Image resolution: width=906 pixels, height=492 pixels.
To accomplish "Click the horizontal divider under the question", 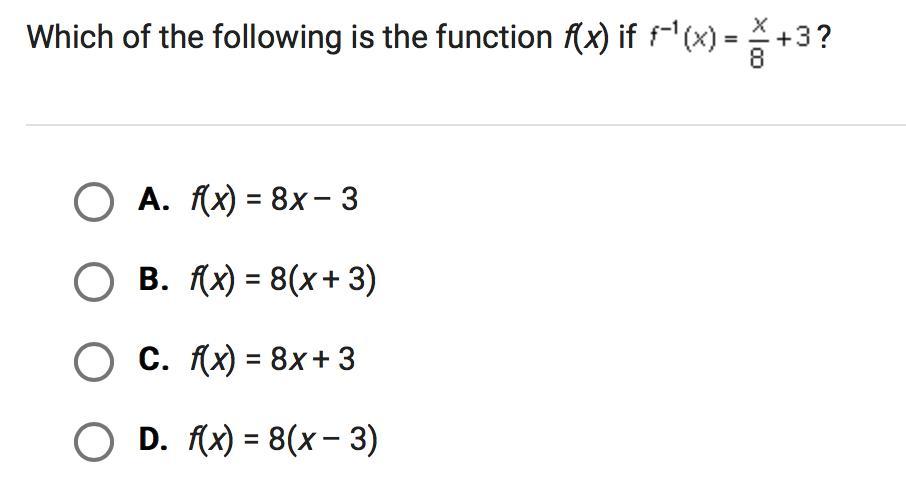I will point(466,124).
